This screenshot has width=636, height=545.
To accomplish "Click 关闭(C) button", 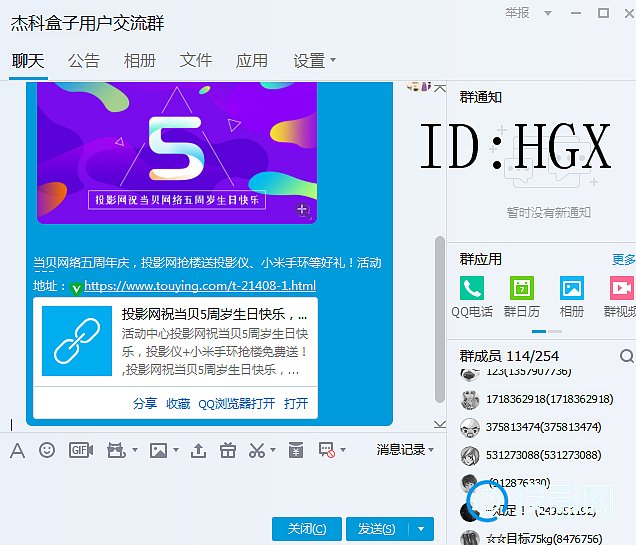I will [307, 529].
